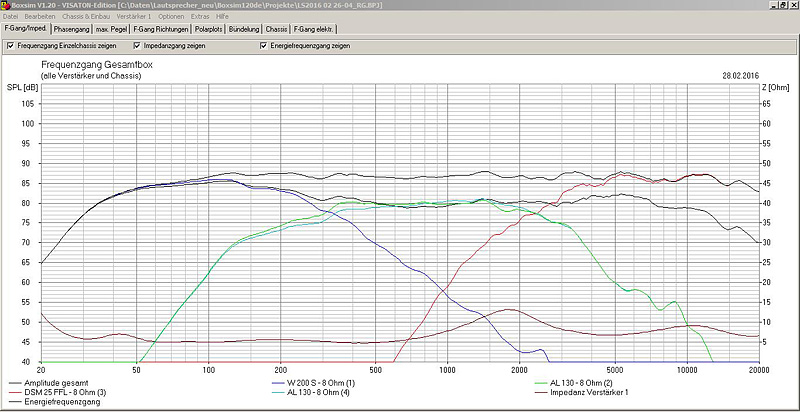Switch to the Phasengang tab
Image resolution: width=800 pixels, height=412 pixels.
[72, 29]
